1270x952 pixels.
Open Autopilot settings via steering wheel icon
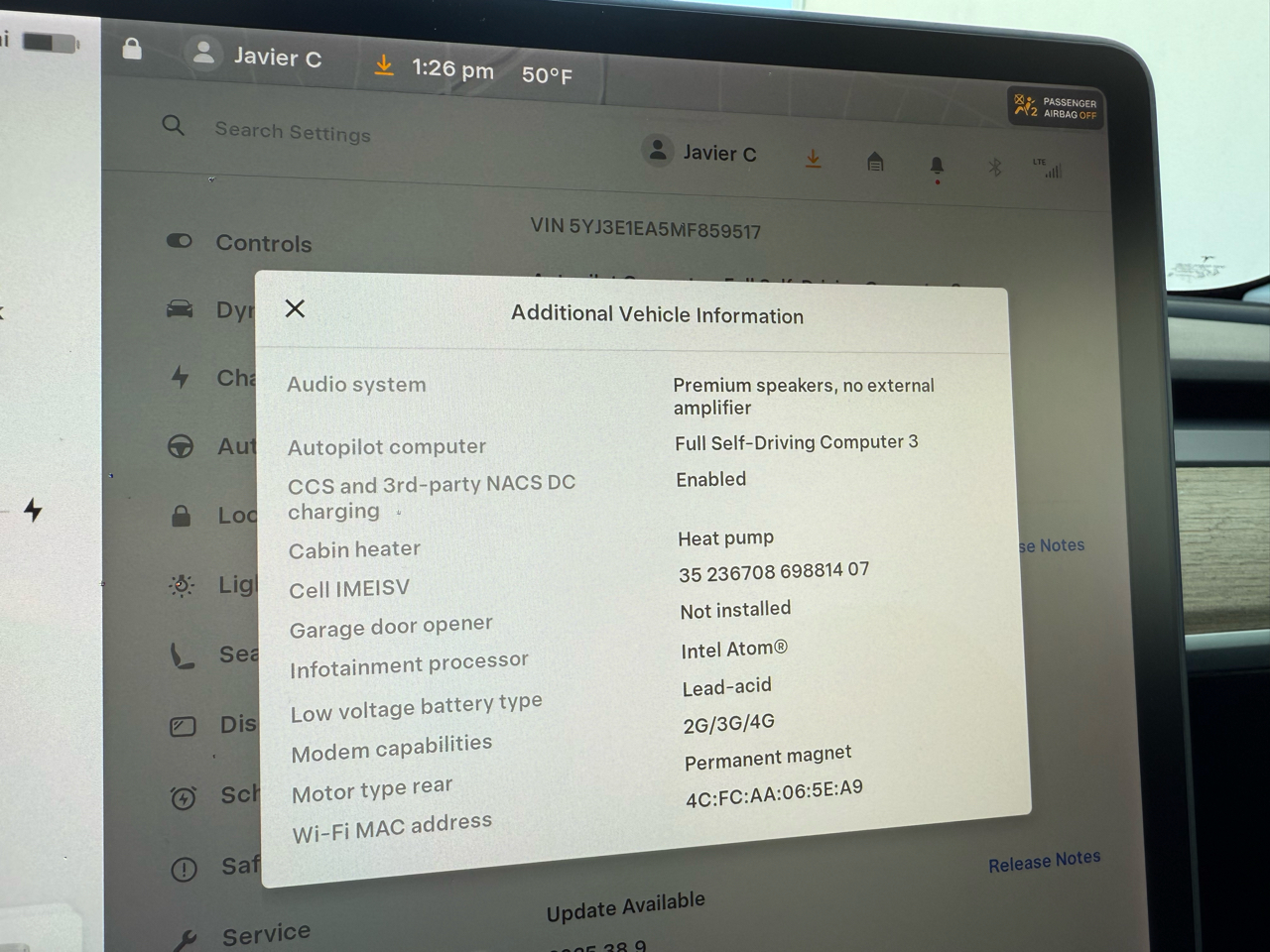click(x=181, y=446)
